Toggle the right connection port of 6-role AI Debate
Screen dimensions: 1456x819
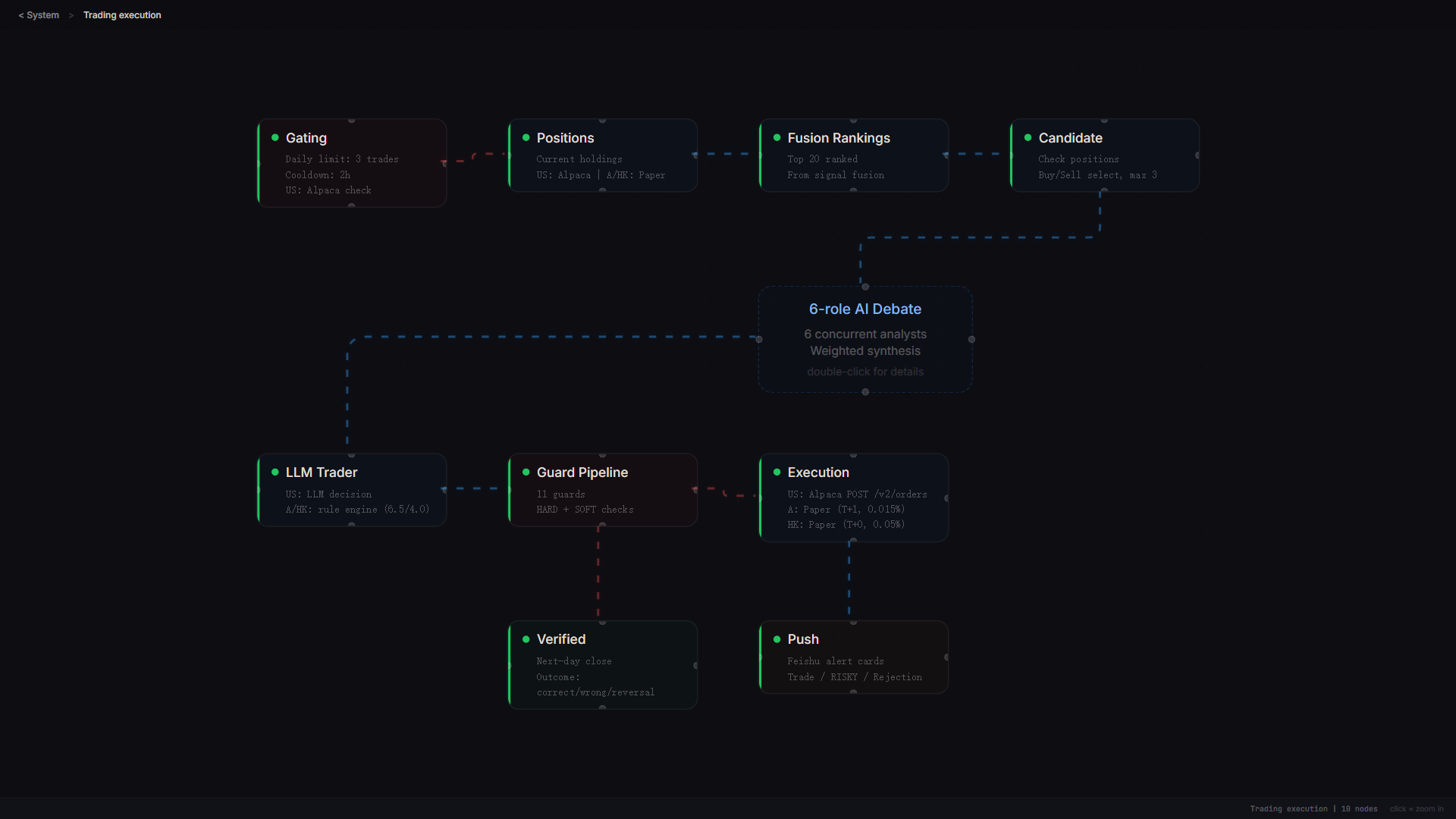pyautogui.click(x=971, y=340)
